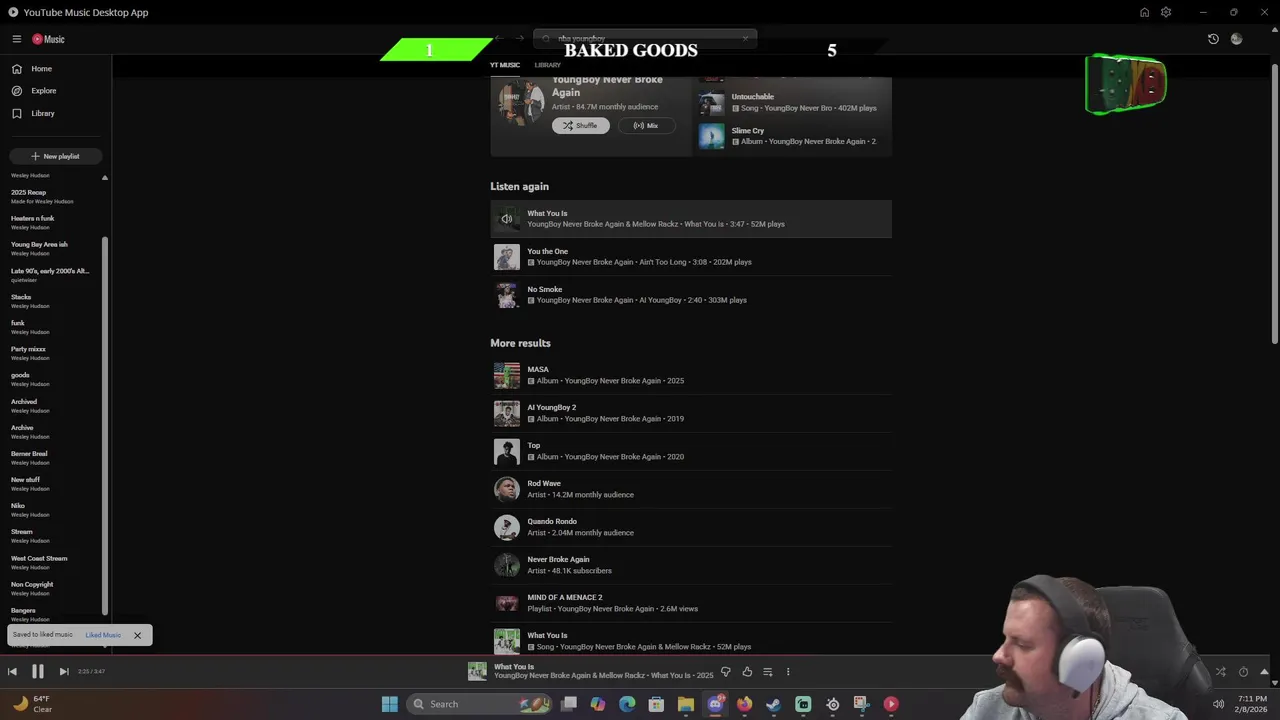The width and height of the screenshot is (1280, 720).
Task: Toggle shuffle in the player bar
Action: 1221,672
